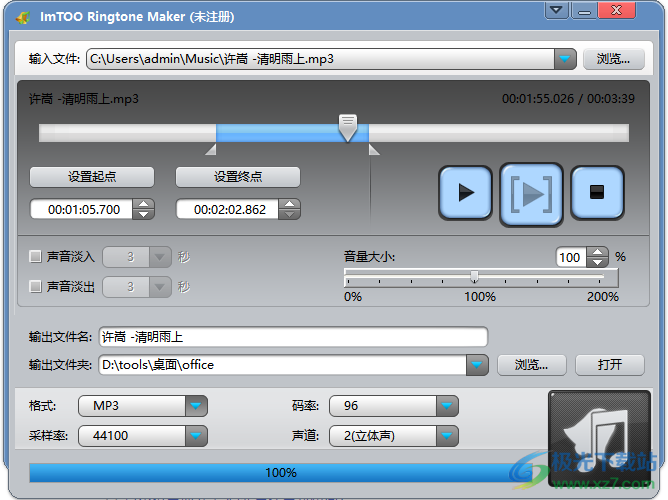668x500 pixels.
Task: Expand input file path dropdown
Action: (x=565, y=59)
